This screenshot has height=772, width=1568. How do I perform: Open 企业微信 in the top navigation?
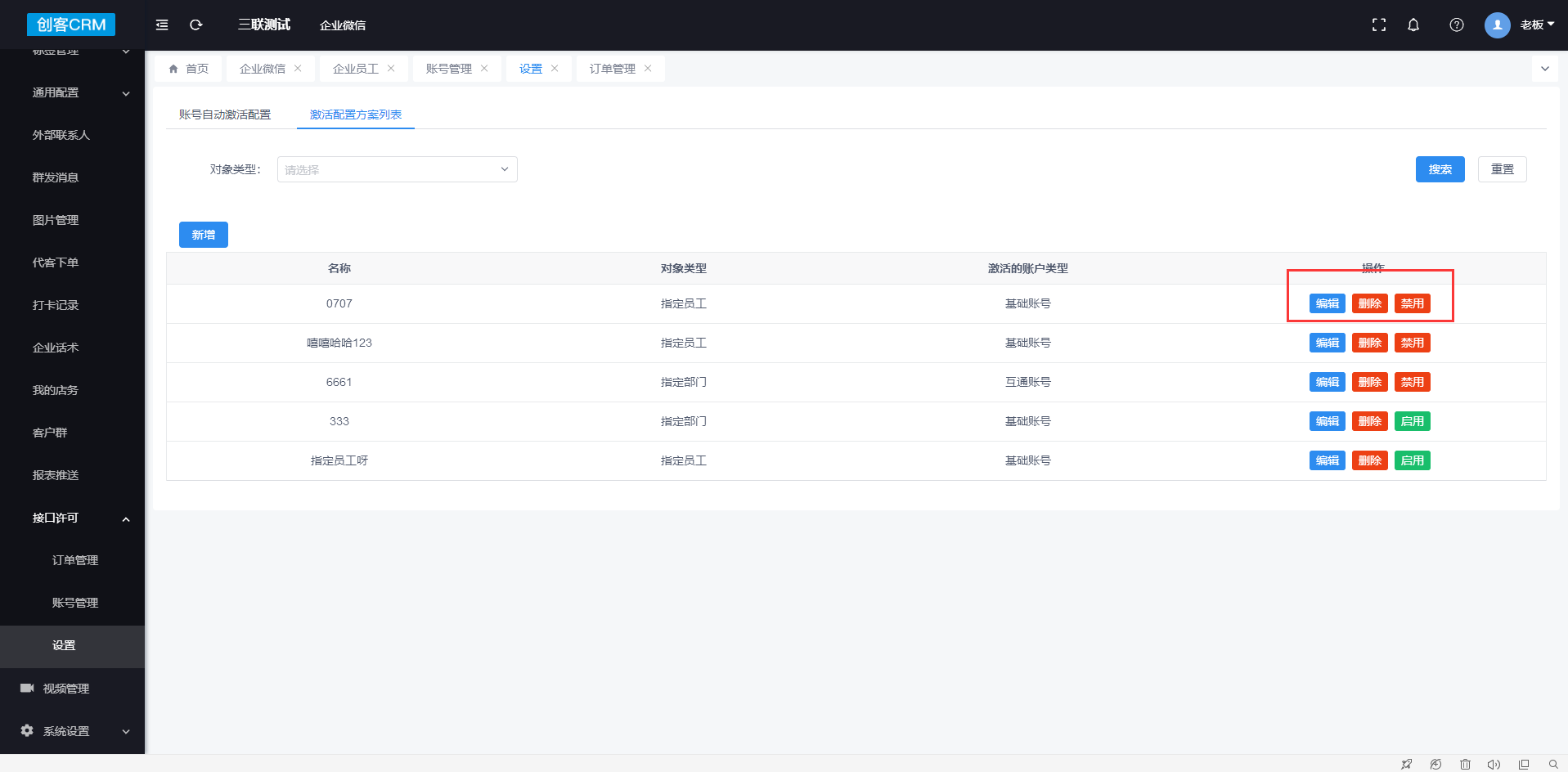click(343, 25)
